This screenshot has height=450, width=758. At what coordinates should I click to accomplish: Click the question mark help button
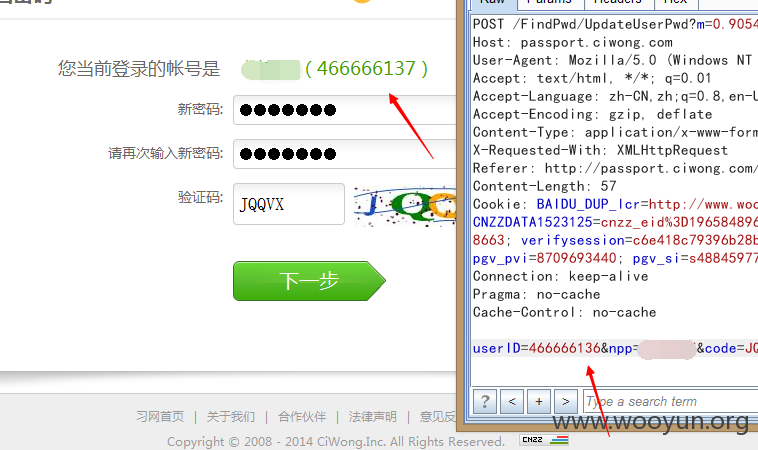coord(485,401)
